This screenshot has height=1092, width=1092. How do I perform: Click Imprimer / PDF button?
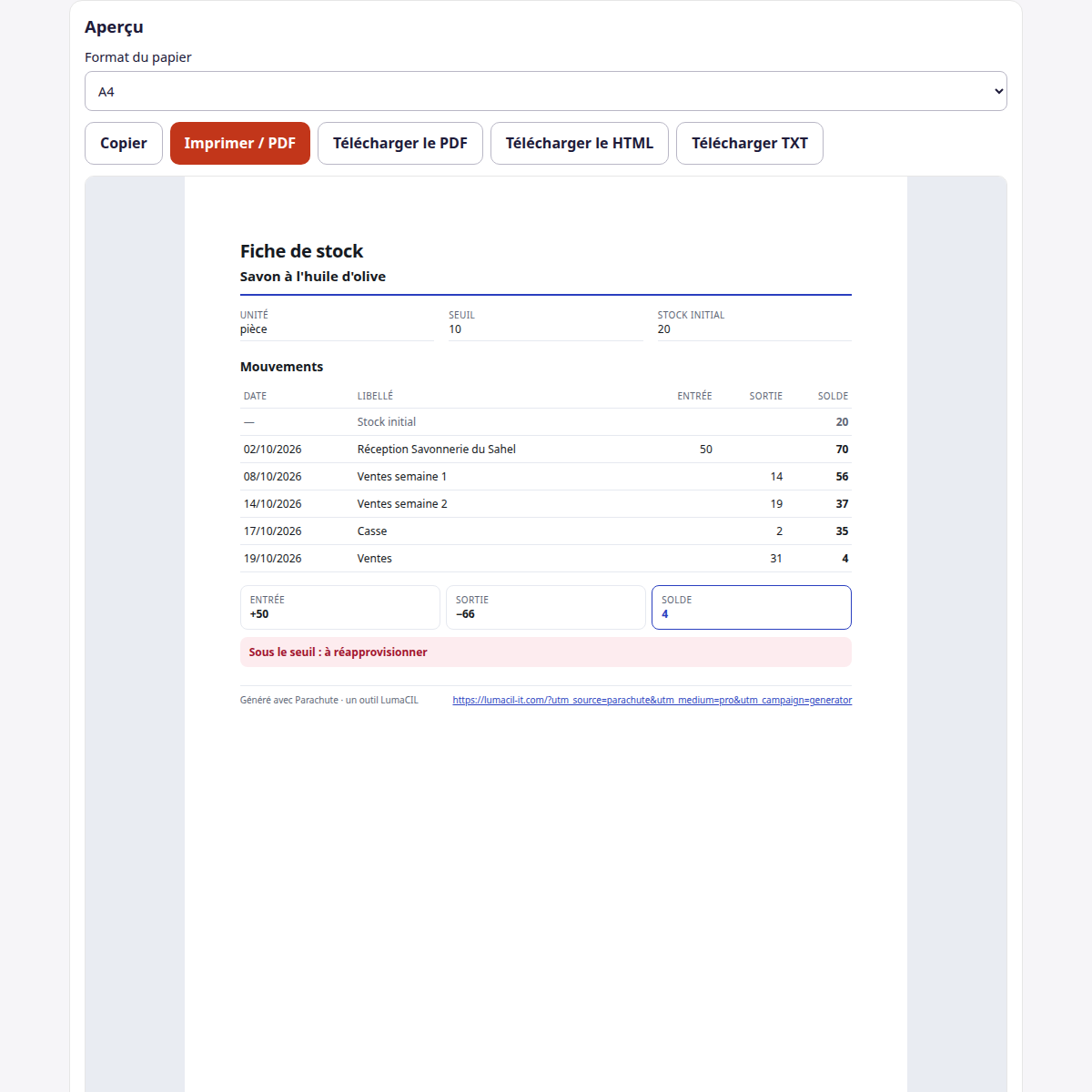(240, 143)
